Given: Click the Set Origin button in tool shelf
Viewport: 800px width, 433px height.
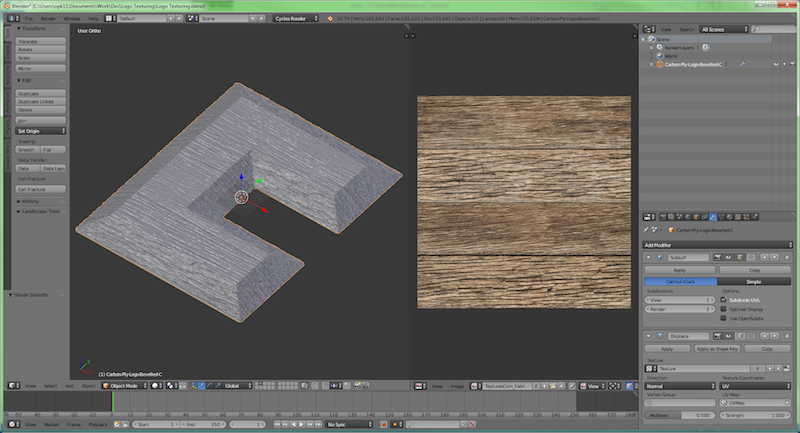Looking at the screenshot, I should coord(40,131).
